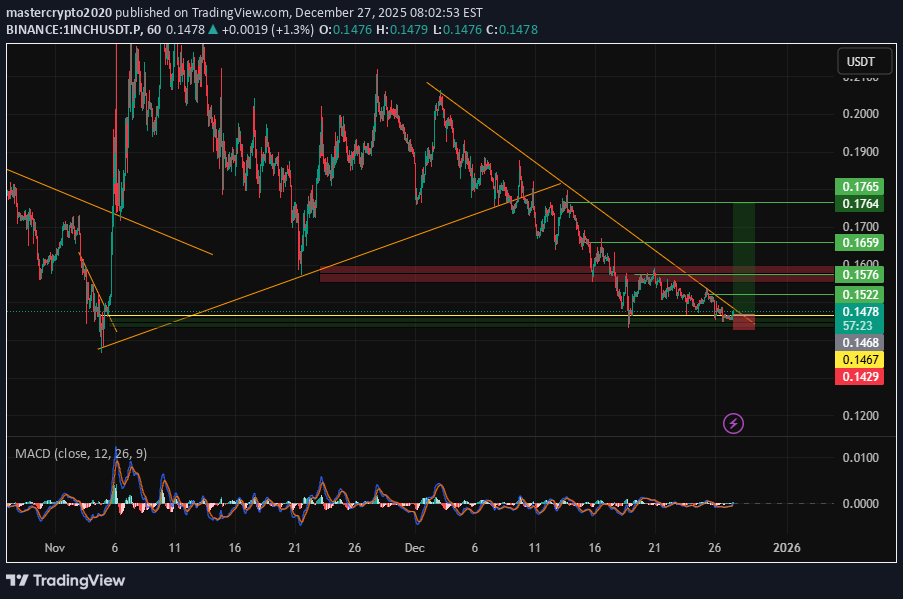Viewport: 903px width, 599px height.
Task: Click the gray 0.1468 price label
Action: coord(860,342)
